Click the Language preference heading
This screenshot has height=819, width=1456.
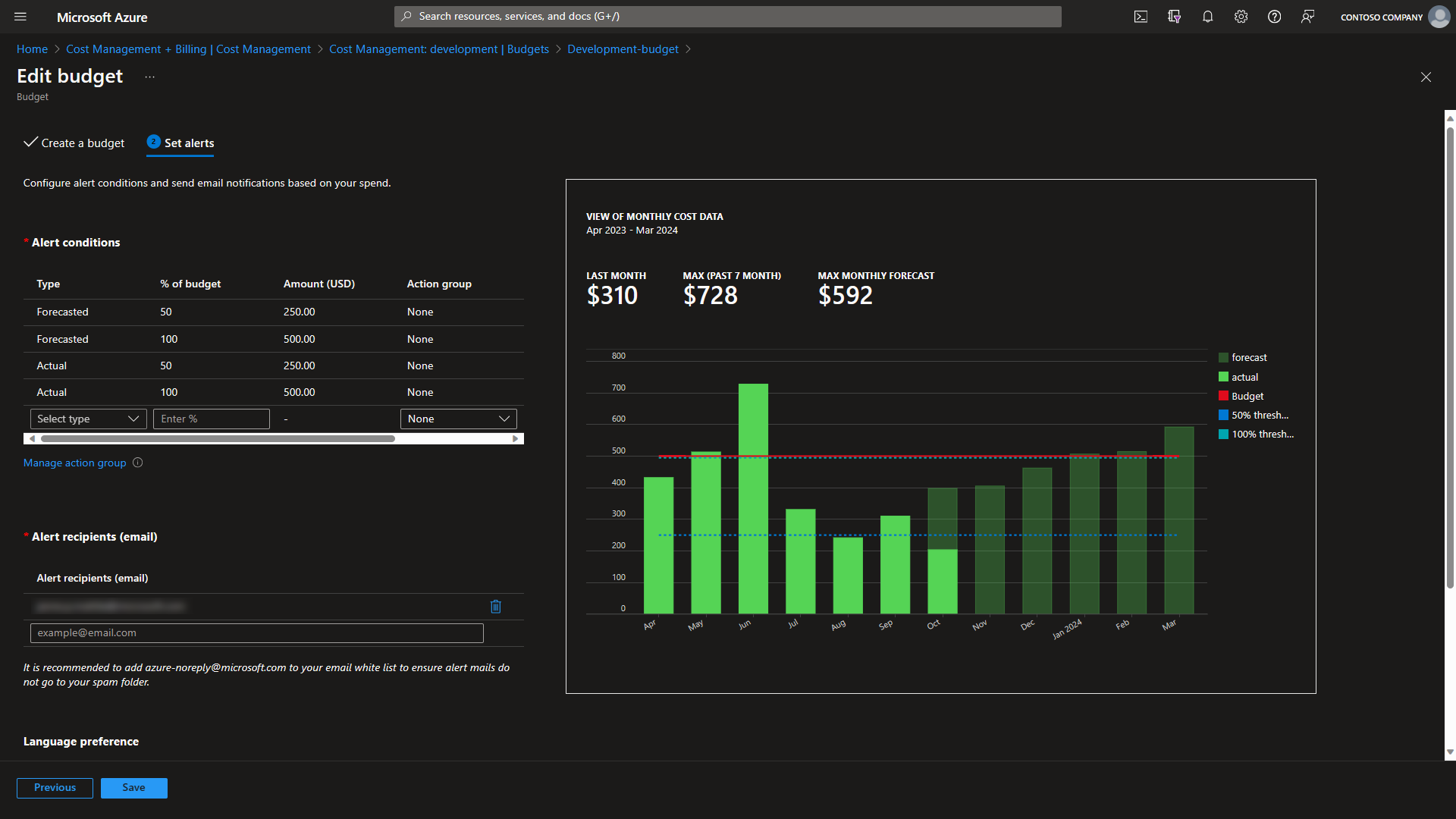pyautogui.click(x=81, y=742)
